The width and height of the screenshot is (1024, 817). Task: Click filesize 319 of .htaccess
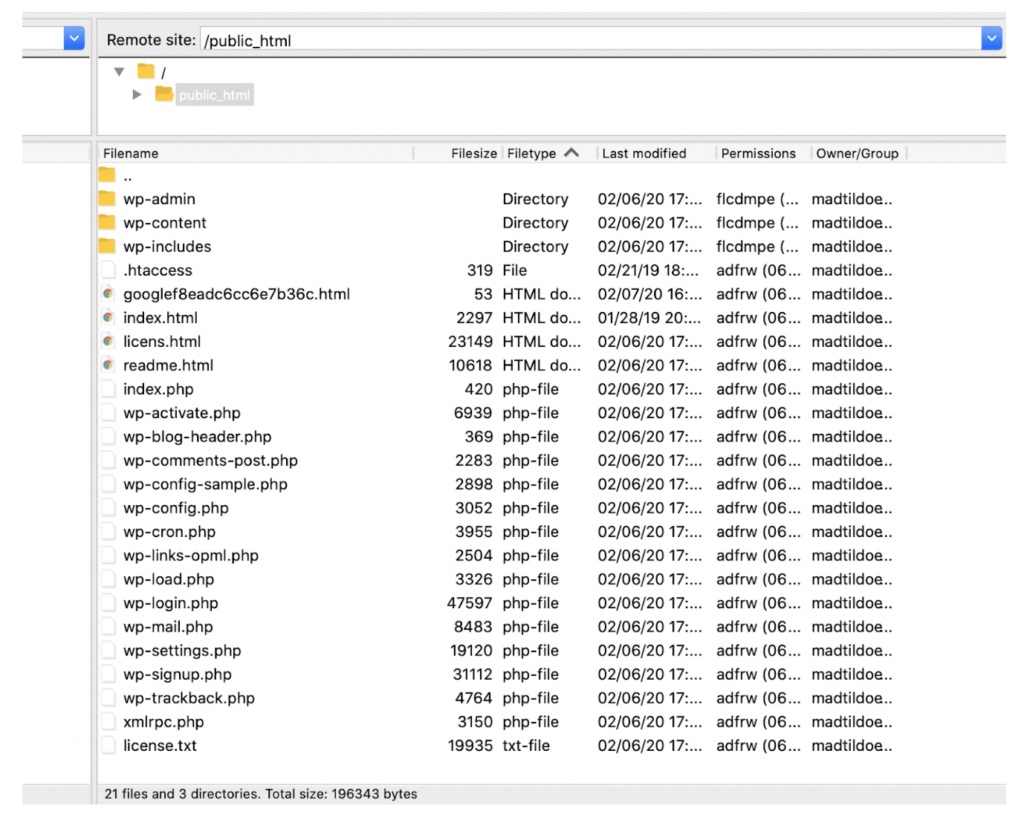479,270
